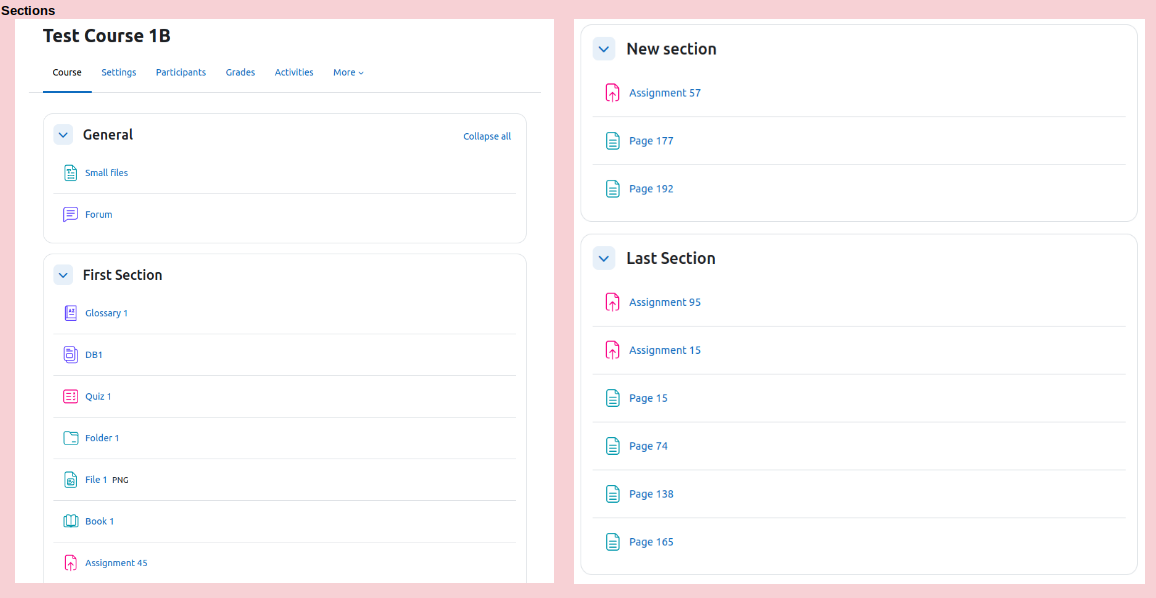Click the Assignment 15 upload icon
The height and width of the screenshot is (598, 1156).
coord(613,350)
